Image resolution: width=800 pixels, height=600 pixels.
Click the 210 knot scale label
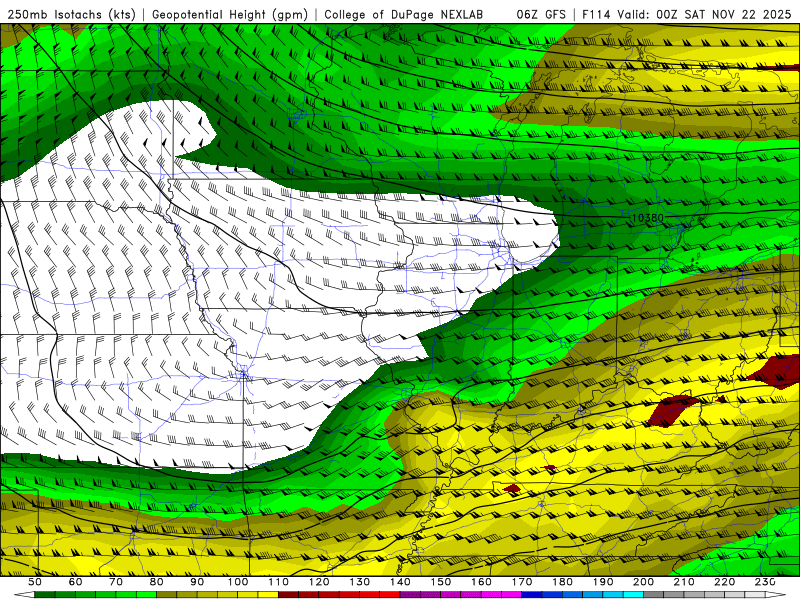click(x=684, y=582)
